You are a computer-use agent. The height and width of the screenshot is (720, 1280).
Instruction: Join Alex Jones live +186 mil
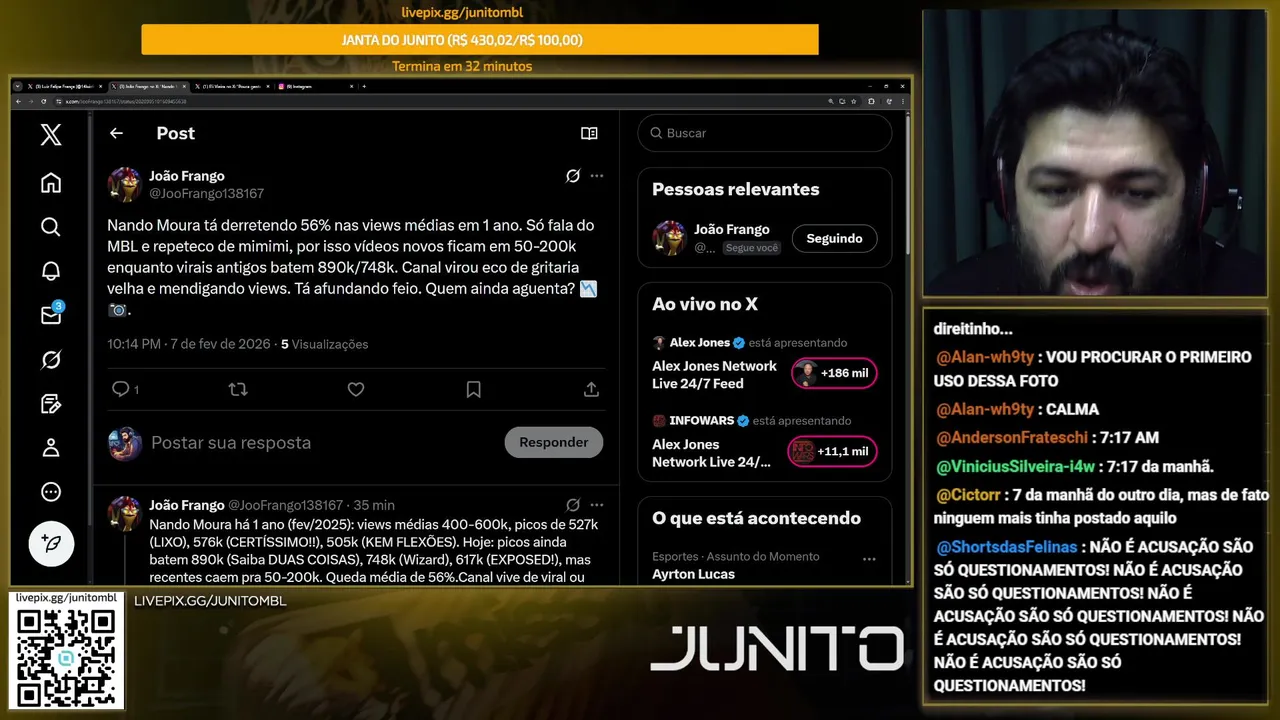[834, 373]
